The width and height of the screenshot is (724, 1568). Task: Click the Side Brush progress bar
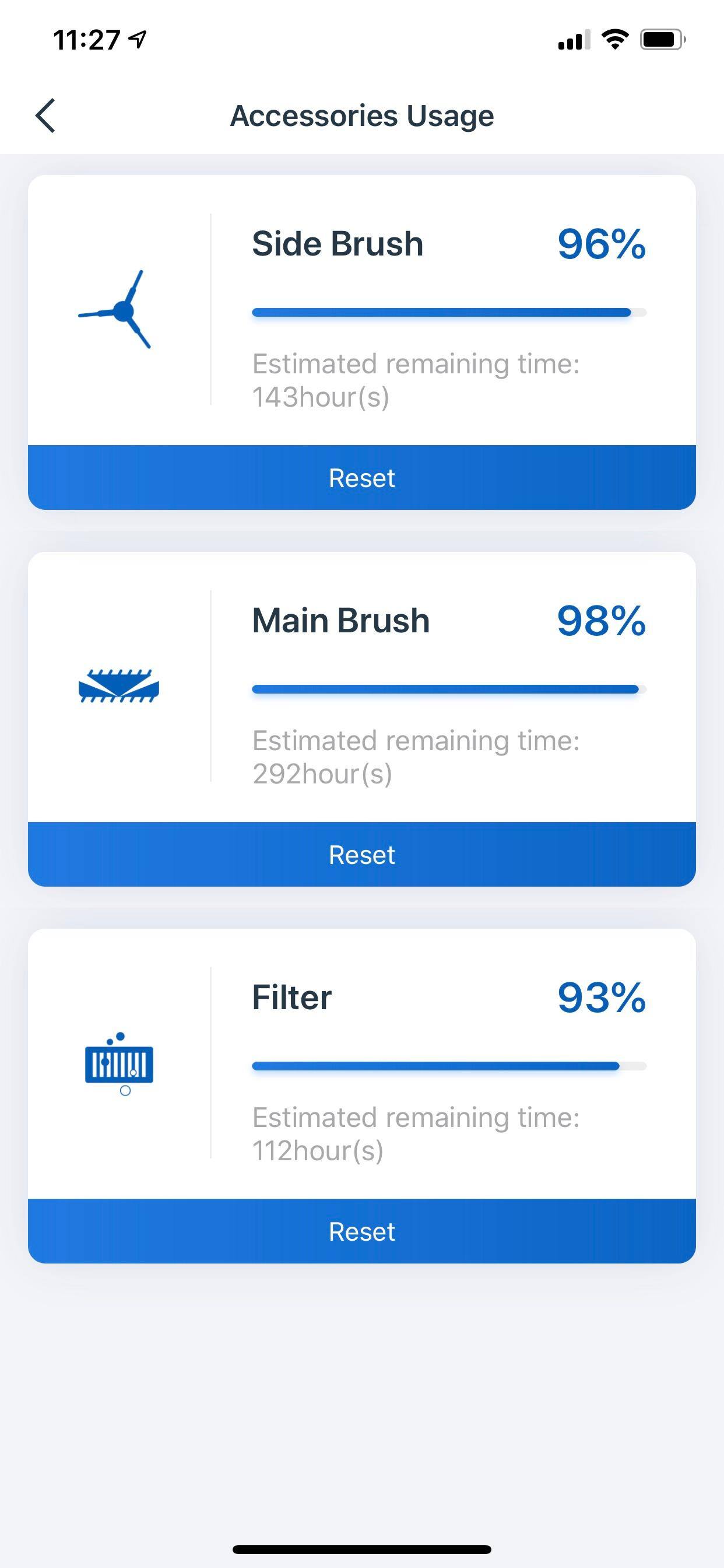[449, 313]
